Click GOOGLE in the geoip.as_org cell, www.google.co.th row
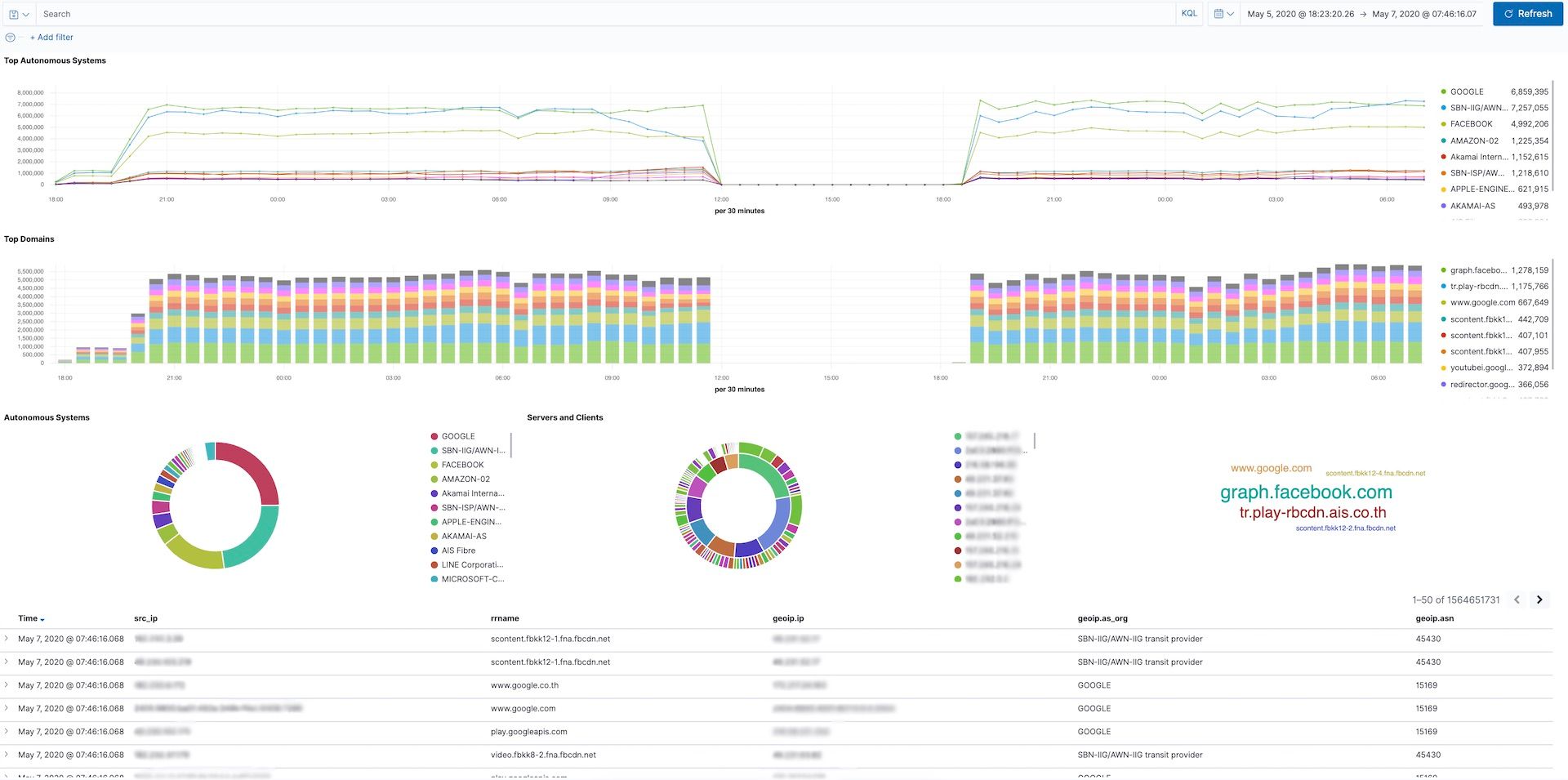 1094,685
